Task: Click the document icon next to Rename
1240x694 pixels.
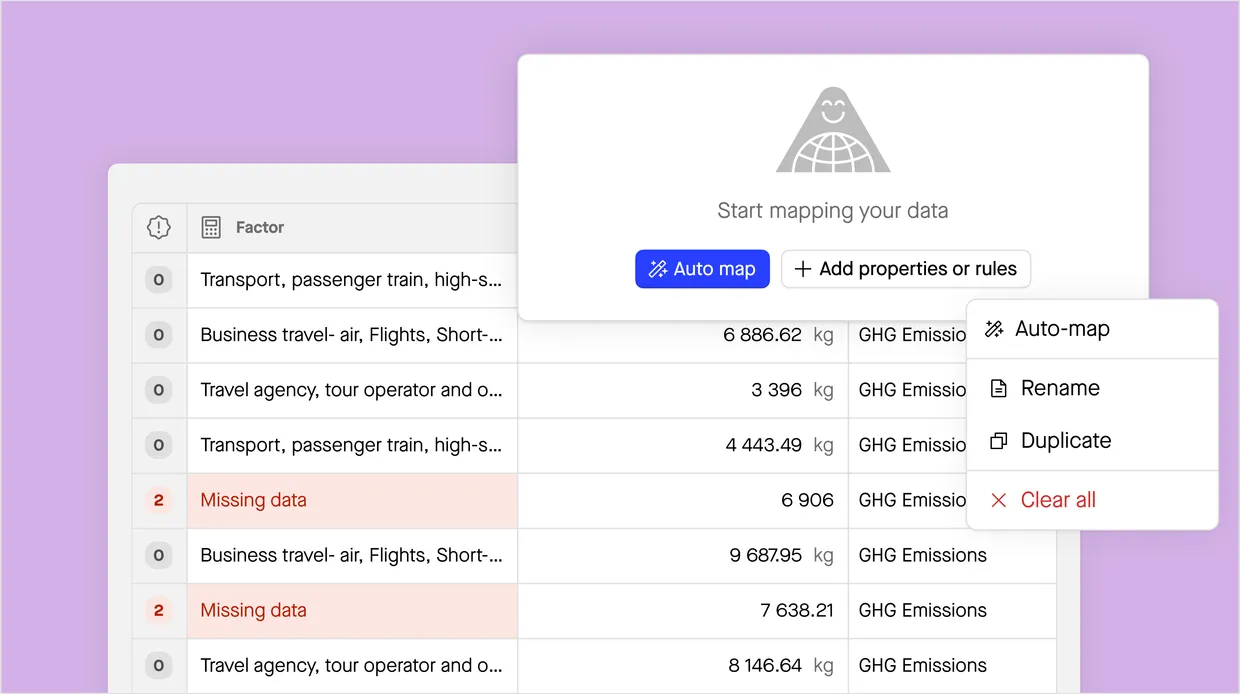Action: click(x=998, y=388)
